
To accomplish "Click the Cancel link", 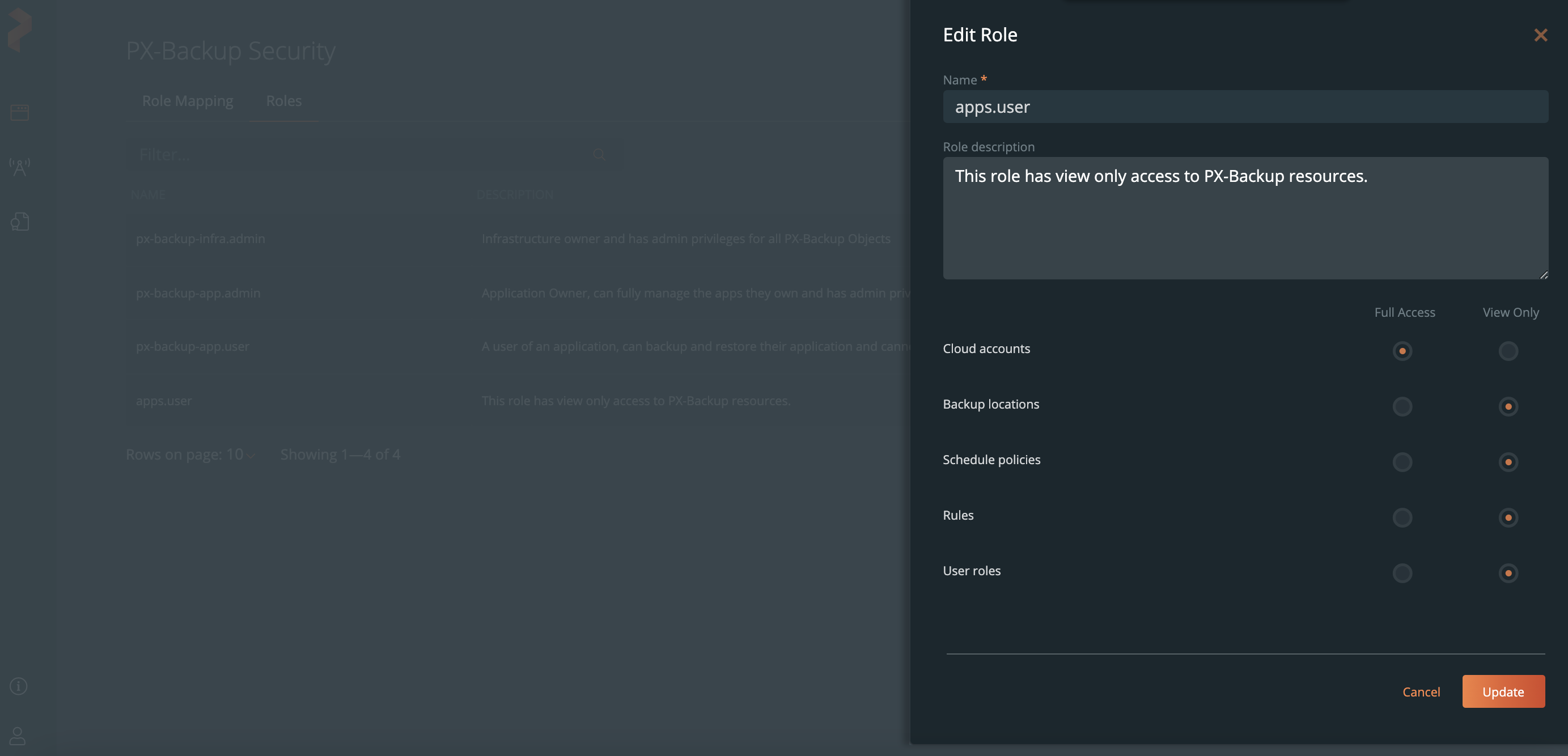I will click(x=1421, y=691).
